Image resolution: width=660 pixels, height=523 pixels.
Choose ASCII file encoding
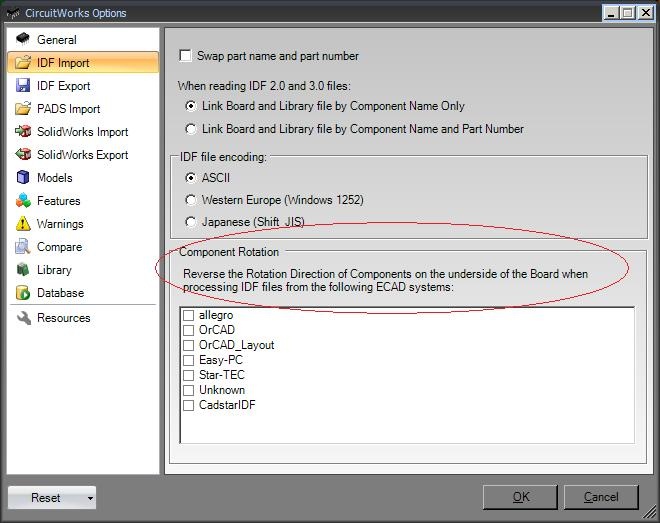pyautogui.click(x=190, y=178)
